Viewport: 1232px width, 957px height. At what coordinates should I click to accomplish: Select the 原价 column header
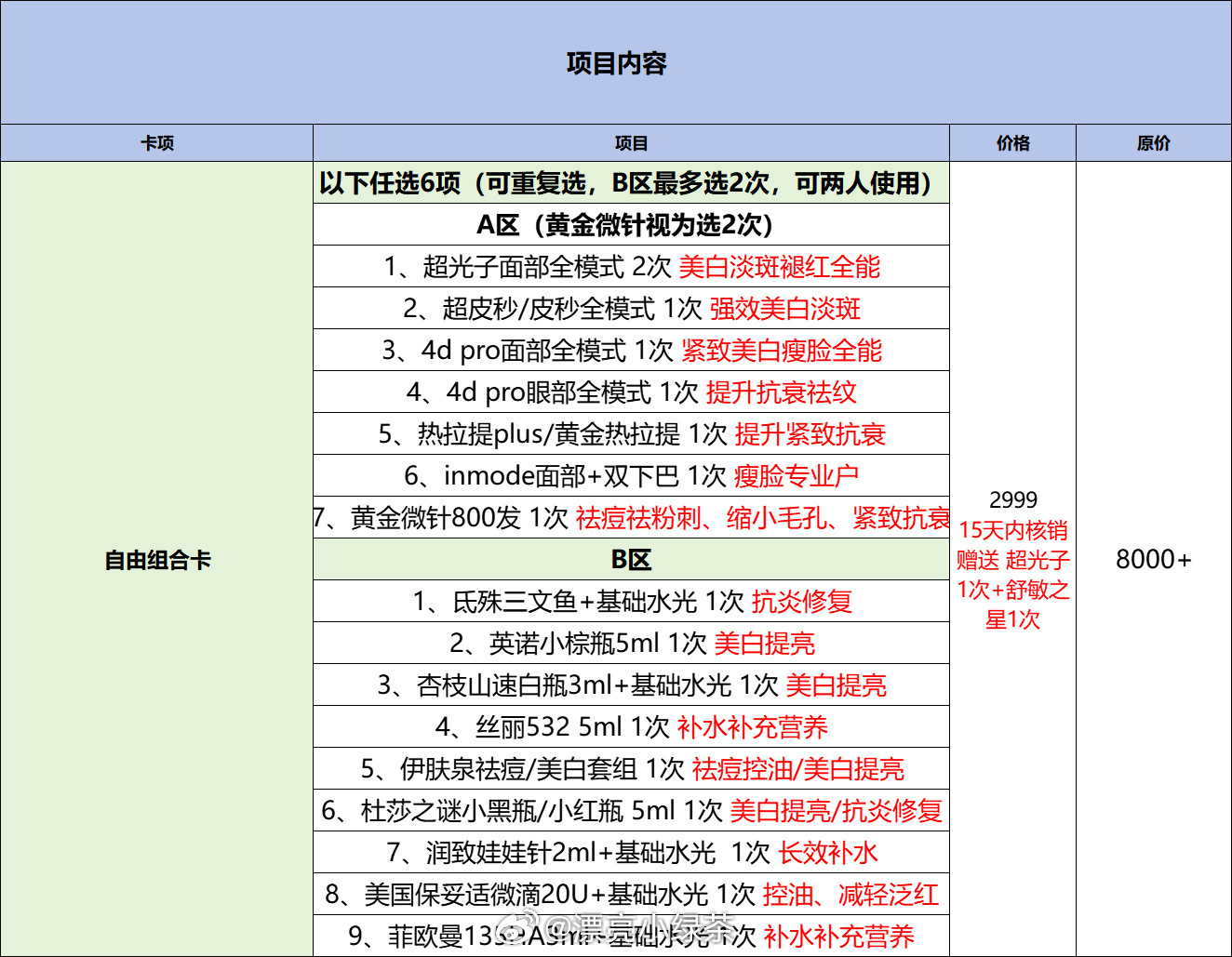click(x=1154, y=143)
